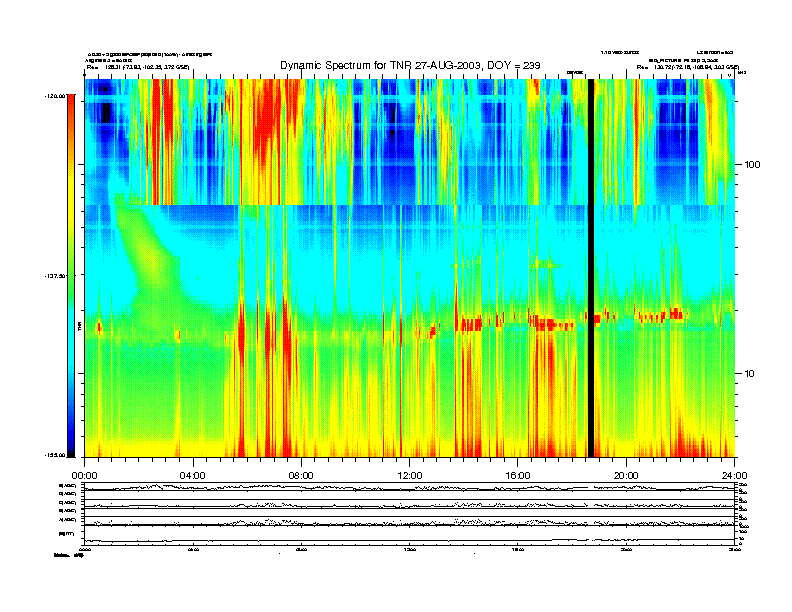Click the plot title "Dynamic Spectrum for TNR 27-AUG-2003"
Screen dimensions: 792x612
point(381,65)
